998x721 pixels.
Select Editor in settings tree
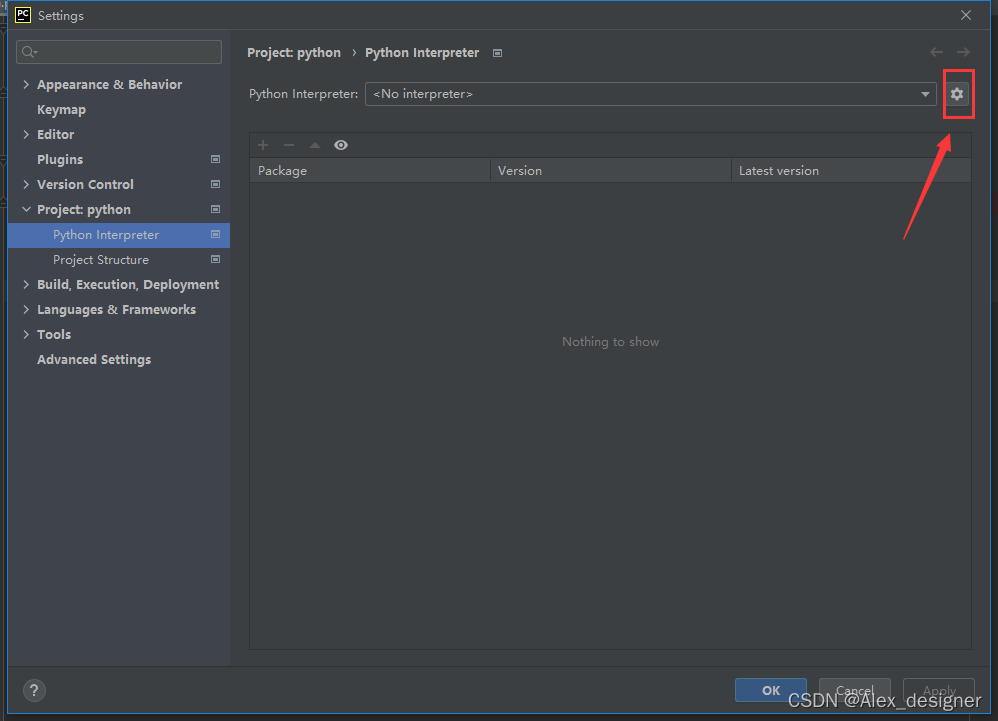(55, 134)
